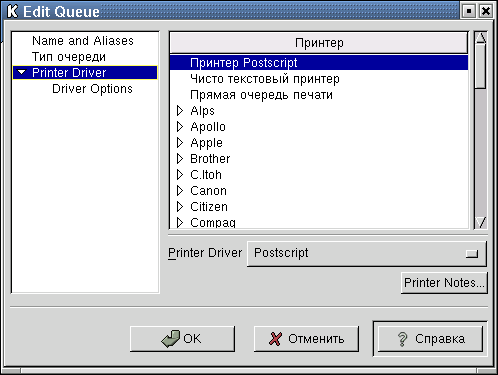
Task: Collapse the Printer Driver tree arrow
Action: tap(22, 72)
